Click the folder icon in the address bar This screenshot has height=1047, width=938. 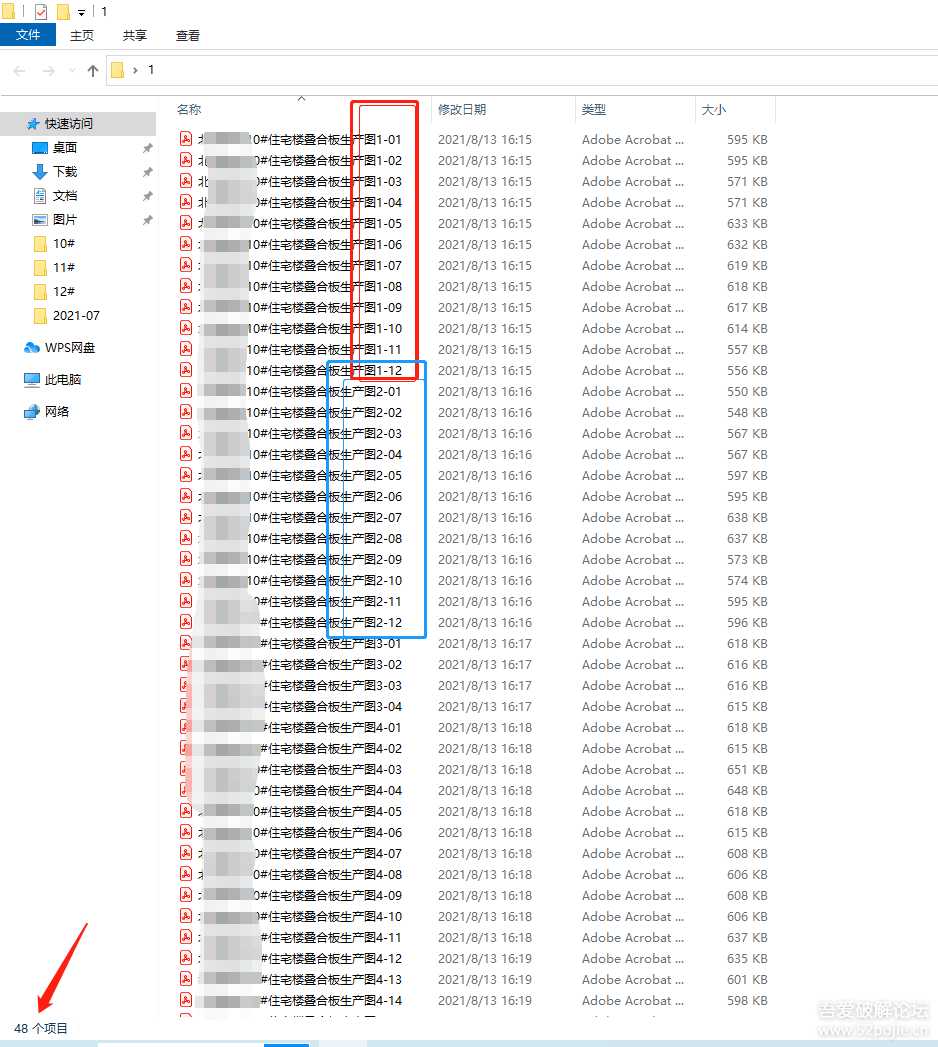117,70
